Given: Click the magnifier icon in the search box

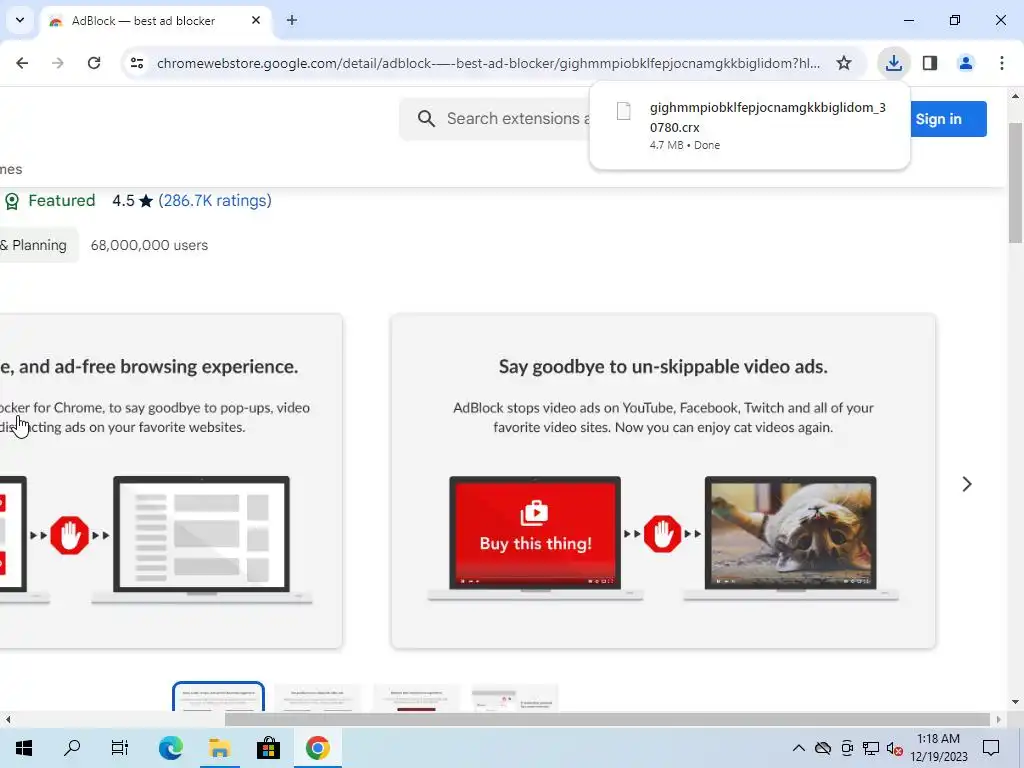Looking at the screenshot, I should pos(426,118).
